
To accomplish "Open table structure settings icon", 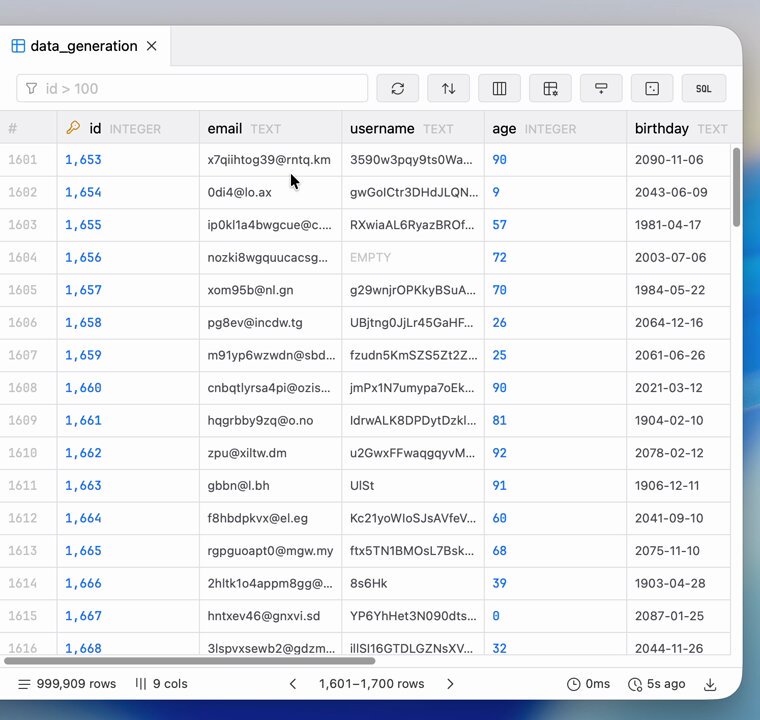I will pyautogui.click(x=550, y=88).
